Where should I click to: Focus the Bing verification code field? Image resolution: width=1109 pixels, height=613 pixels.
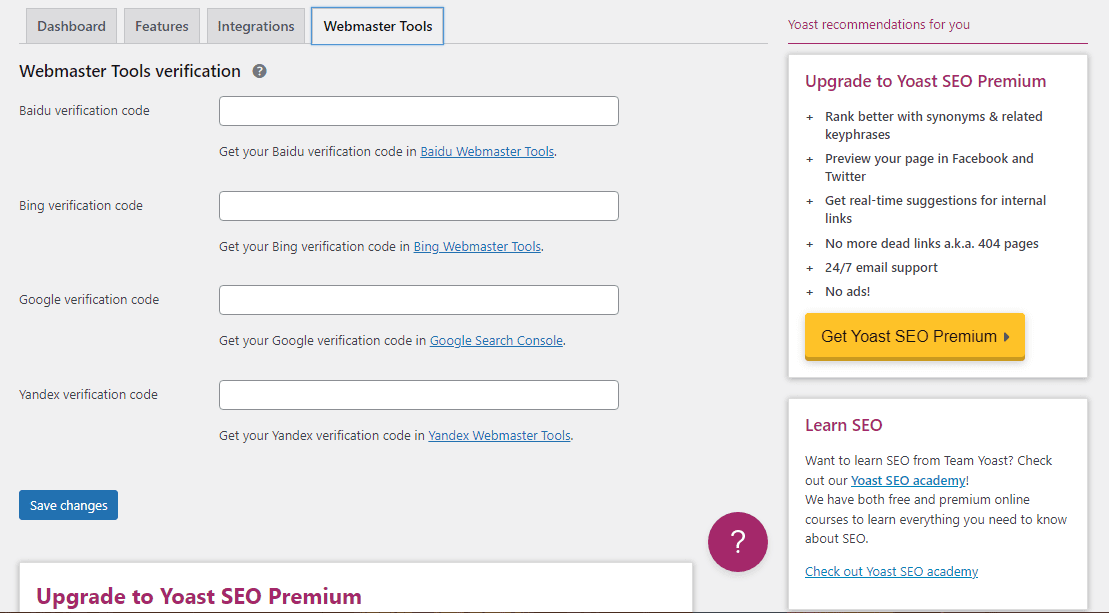[x=419, y=206]
